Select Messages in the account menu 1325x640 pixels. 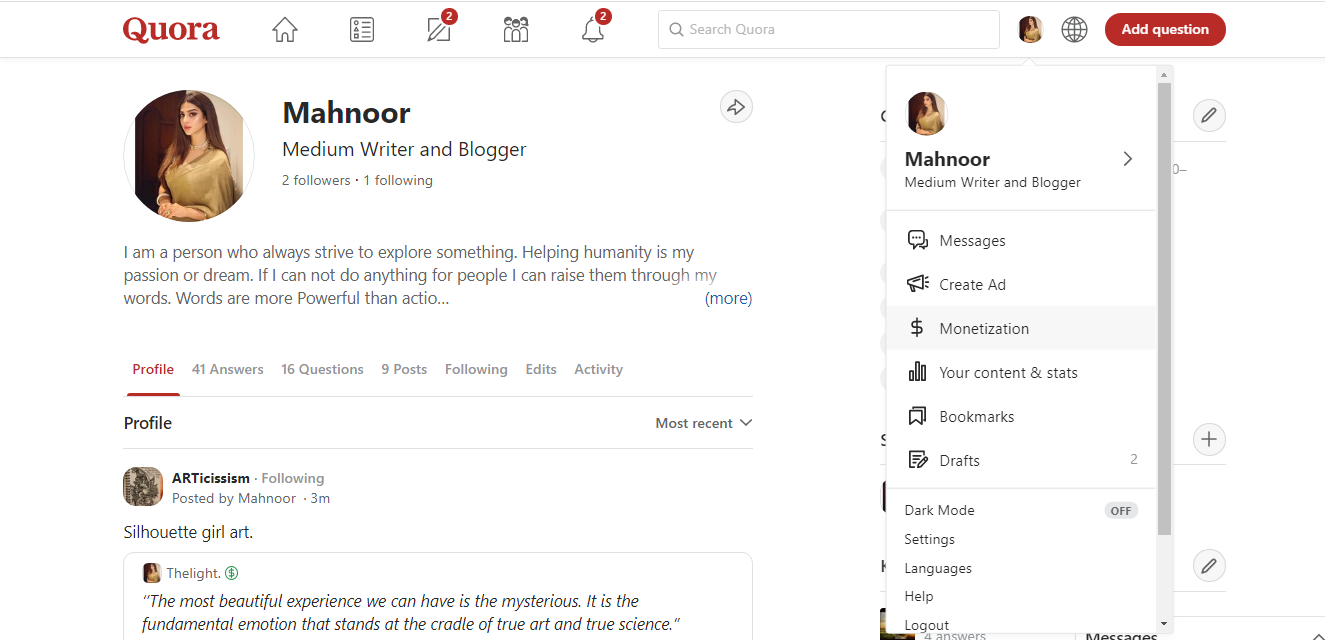[1021, 240]
